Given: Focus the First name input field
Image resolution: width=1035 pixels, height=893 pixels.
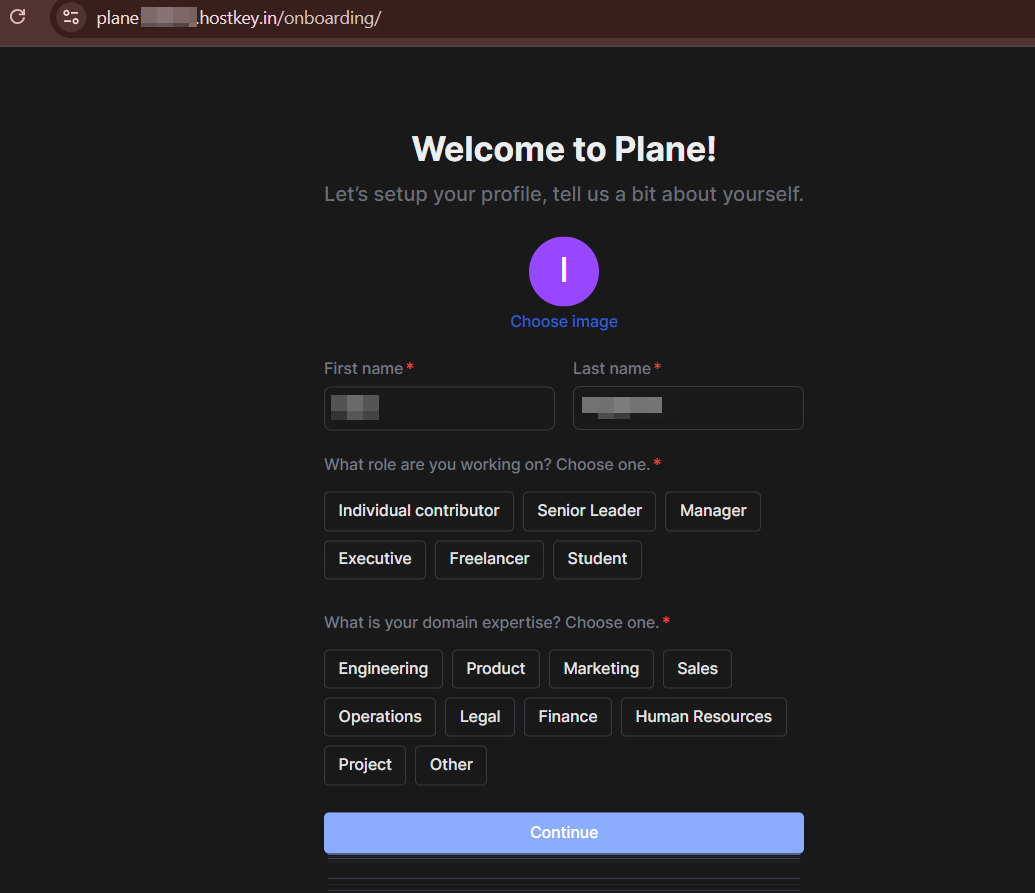Looking at the screenshot, I should (x=439, y=408).
